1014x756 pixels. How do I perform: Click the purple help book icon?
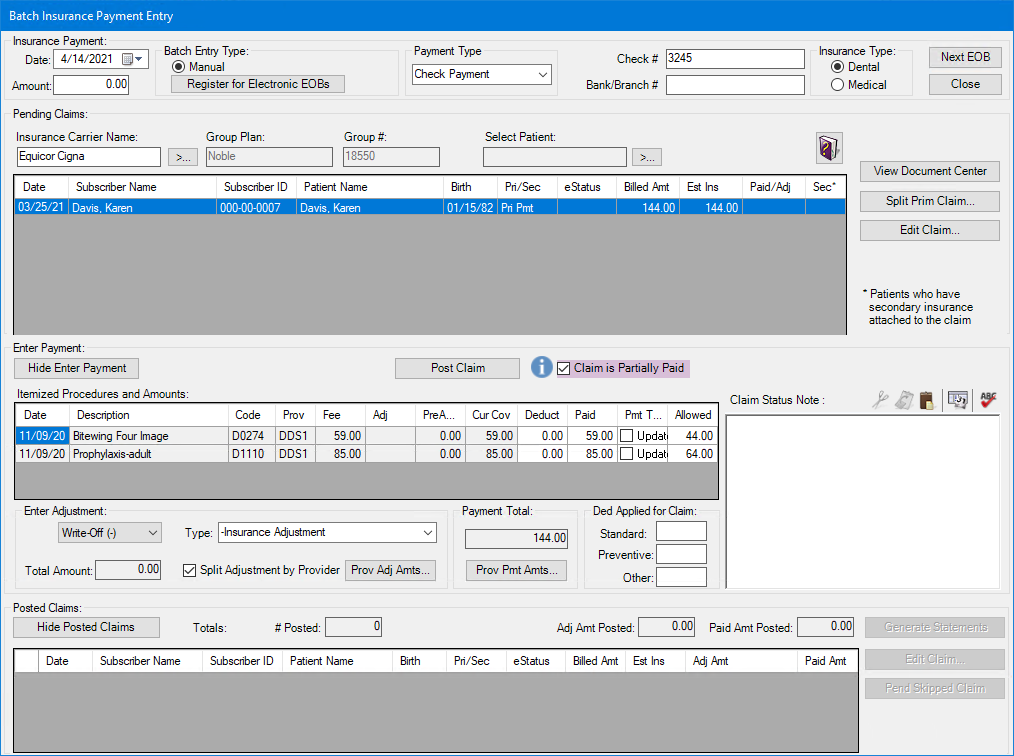click(830, 147)
